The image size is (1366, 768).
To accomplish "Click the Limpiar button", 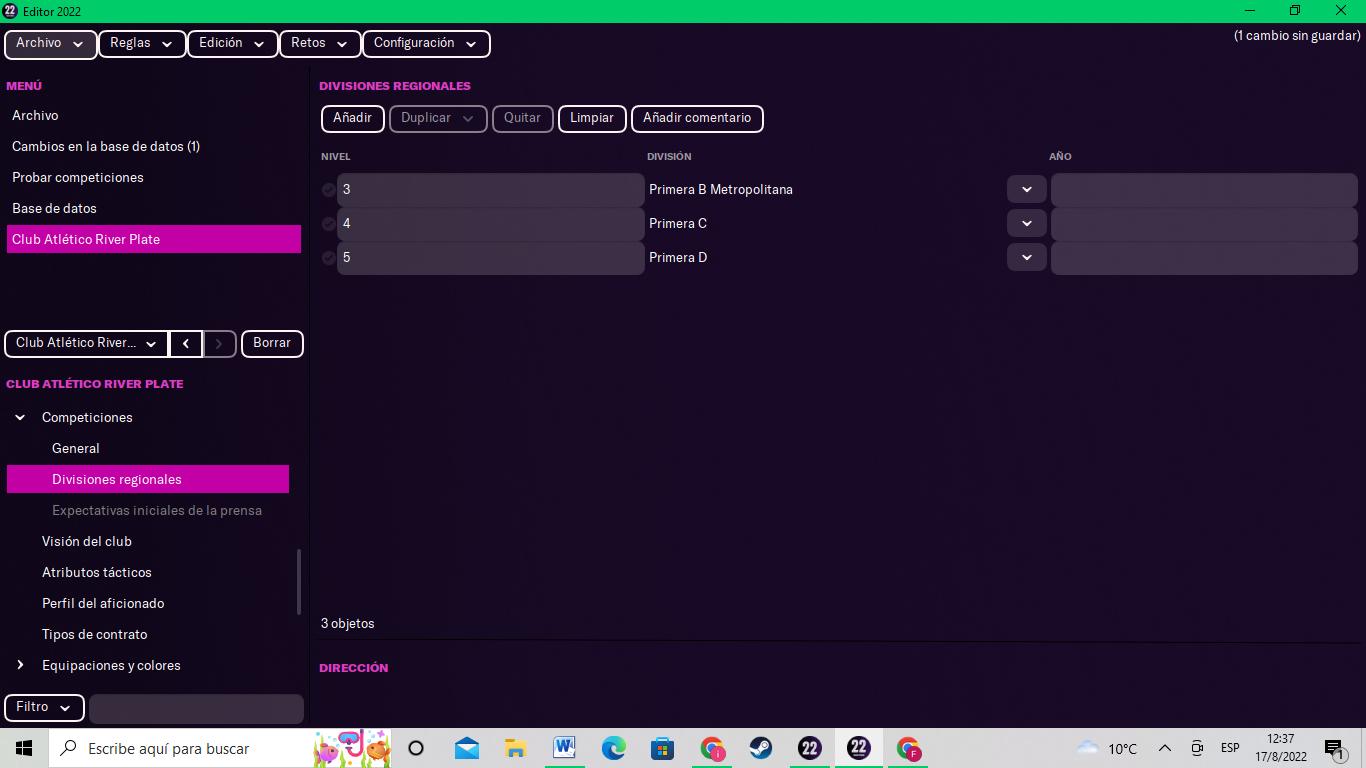I will (592, 118).
